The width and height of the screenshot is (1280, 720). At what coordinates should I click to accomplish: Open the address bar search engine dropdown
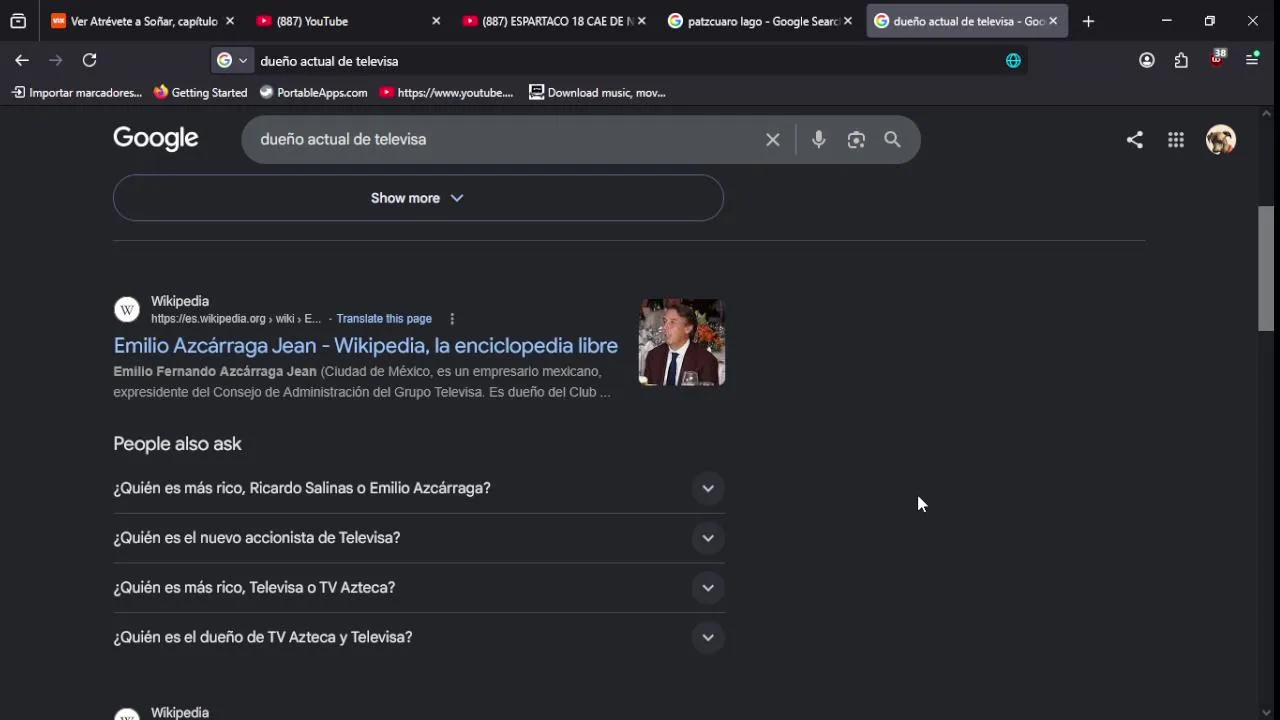pyautogui.click(x=232, y=61)
